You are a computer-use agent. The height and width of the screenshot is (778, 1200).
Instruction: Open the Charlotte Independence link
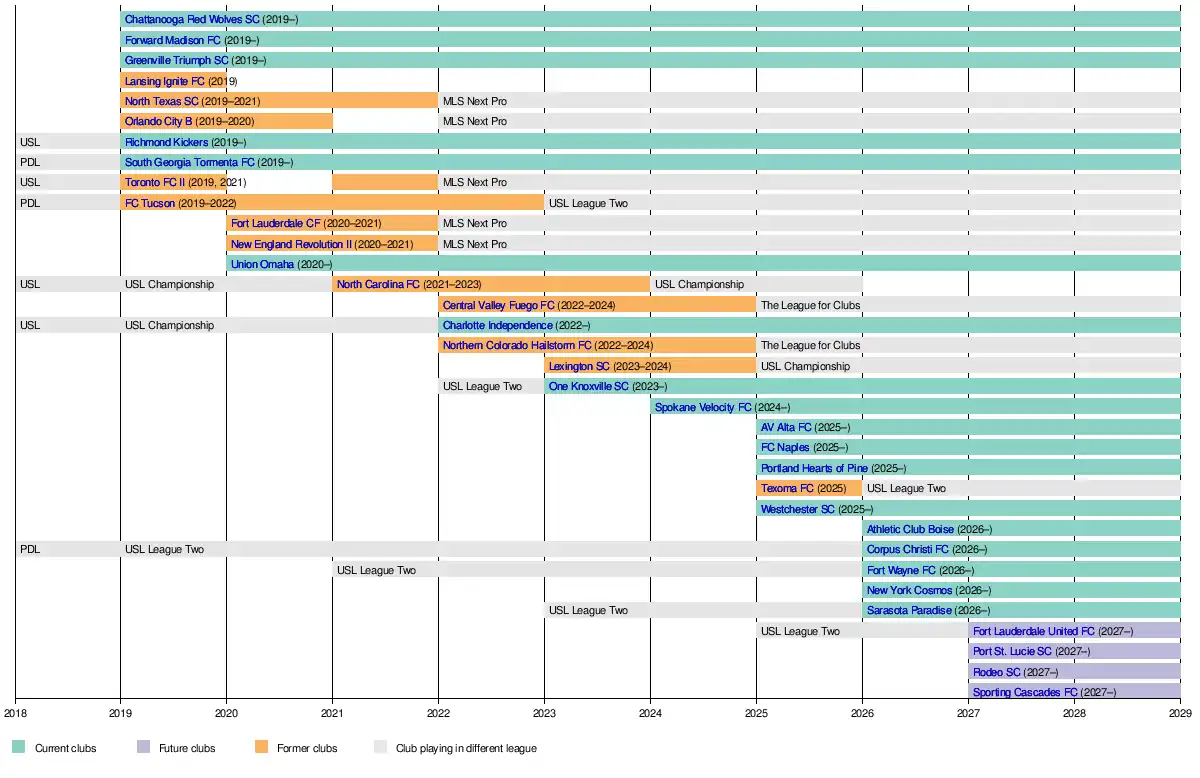coord(497,325)
